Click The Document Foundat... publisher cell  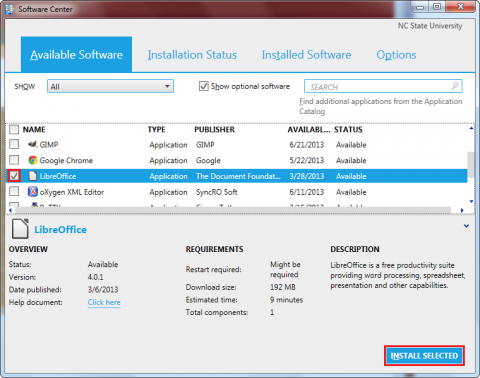click(x=238, y=176)
